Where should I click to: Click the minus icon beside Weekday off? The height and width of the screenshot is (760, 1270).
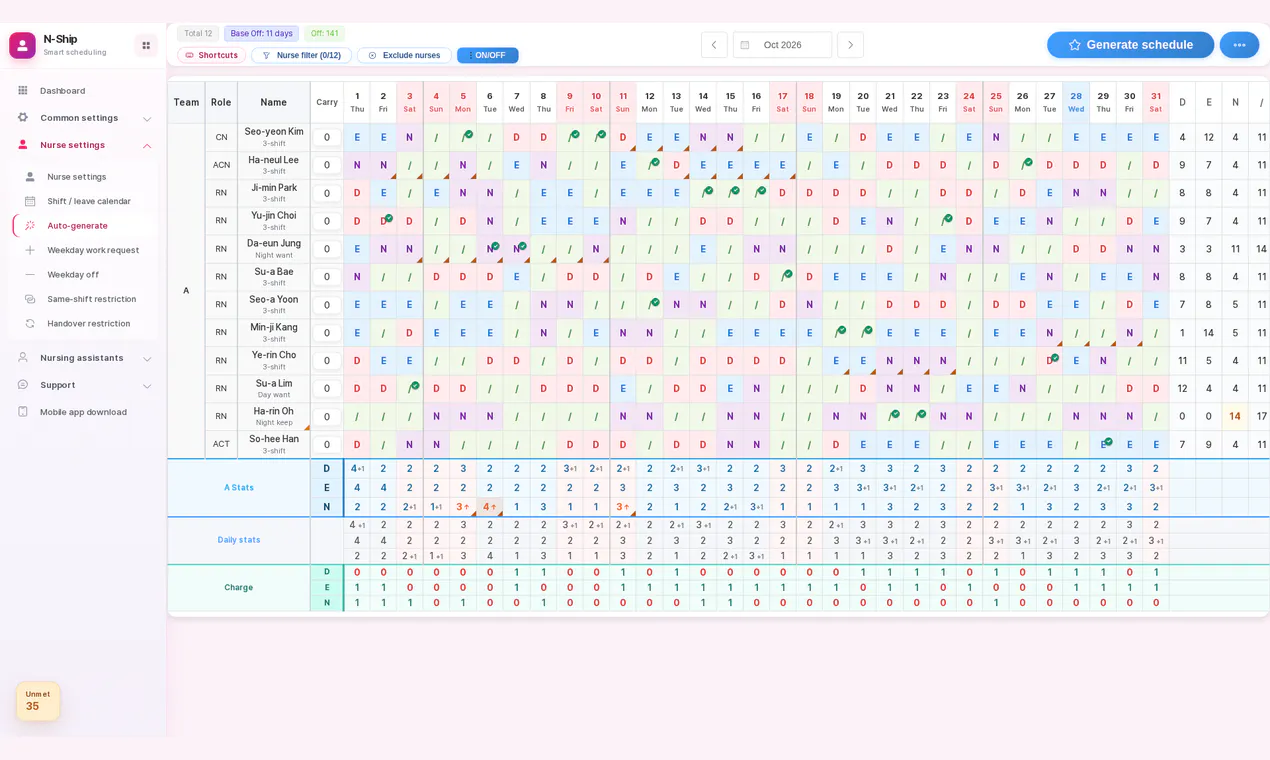tap(30, 275)
